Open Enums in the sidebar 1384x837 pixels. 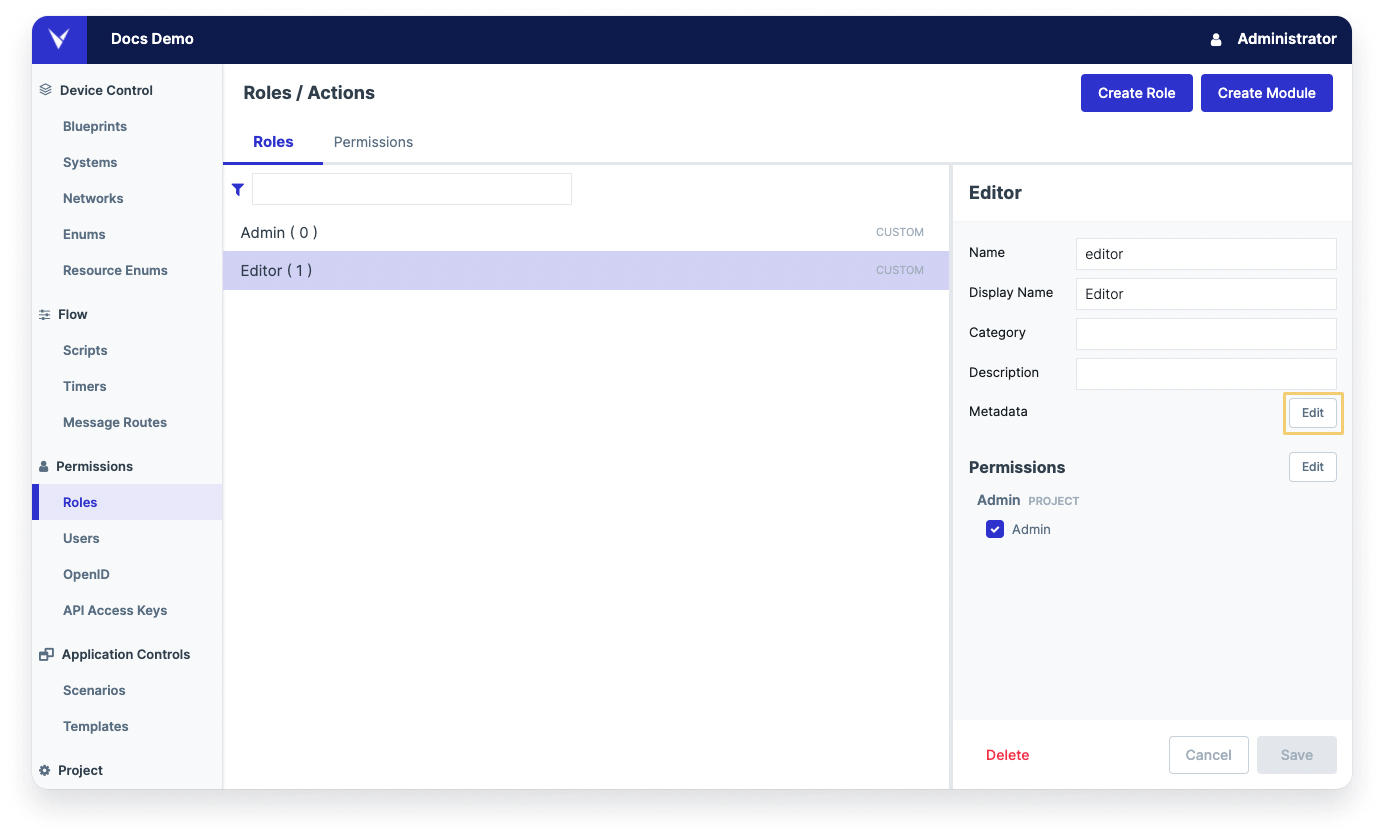click(84, 234)
